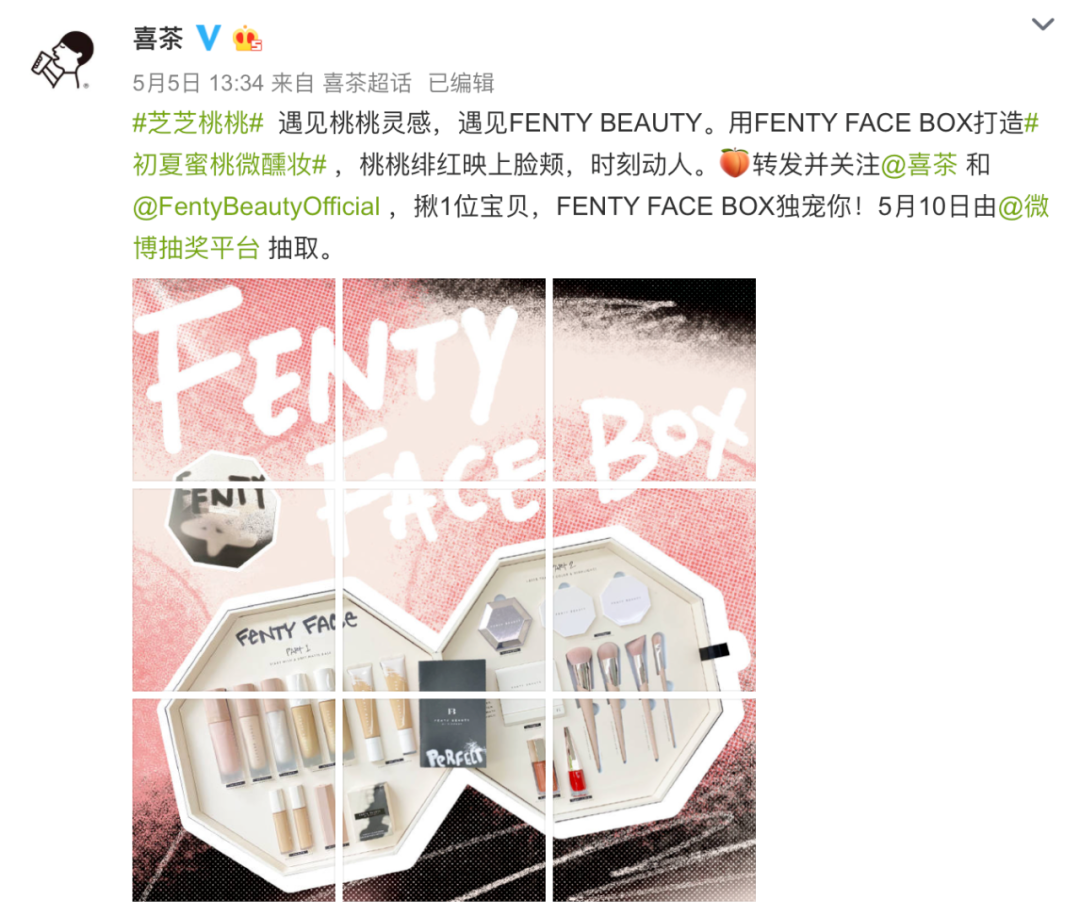Viewport: 1080px width, 911px height.
Task: Open the 喜茶 username link
Action: [158, 39]
